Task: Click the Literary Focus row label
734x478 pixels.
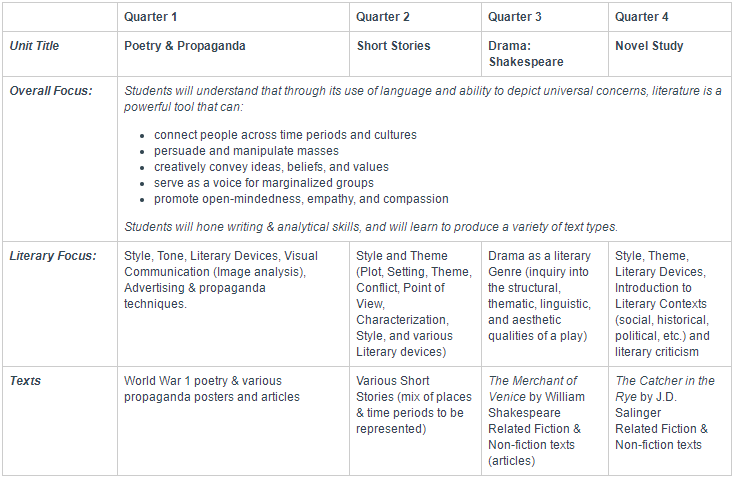Action: tap(53, 256)
